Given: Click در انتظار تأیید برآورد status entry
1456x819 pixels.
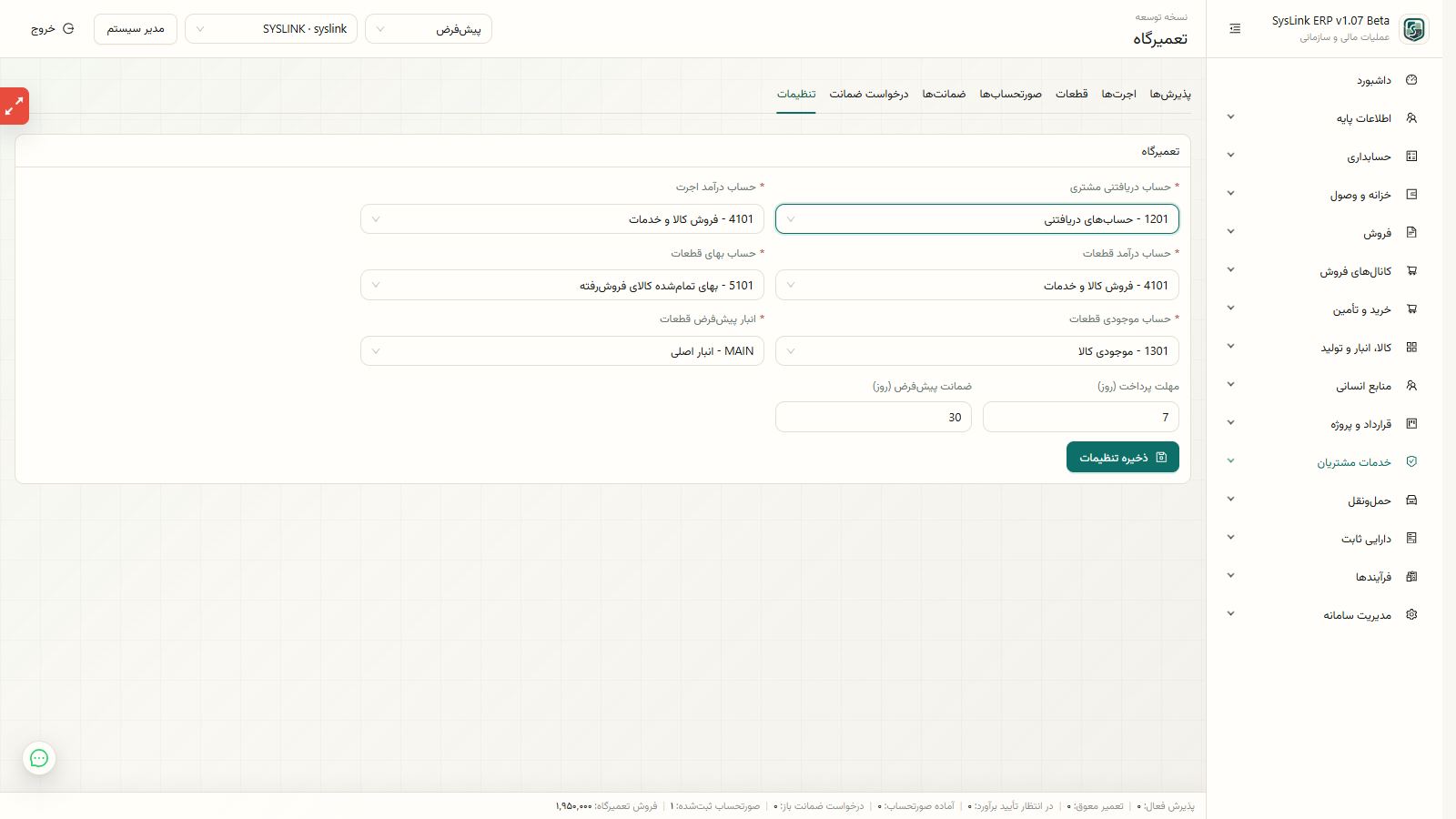Looking at the screenshot, I should coord(1010,806).
